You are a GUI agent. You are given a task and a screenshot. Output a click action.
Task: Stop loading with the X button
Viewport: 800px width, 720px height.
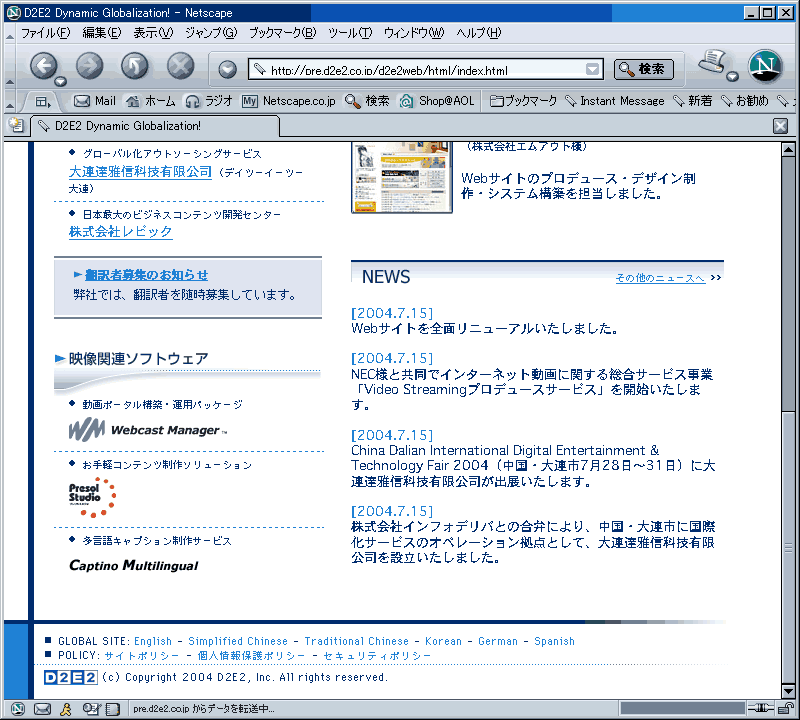point(181,66)
